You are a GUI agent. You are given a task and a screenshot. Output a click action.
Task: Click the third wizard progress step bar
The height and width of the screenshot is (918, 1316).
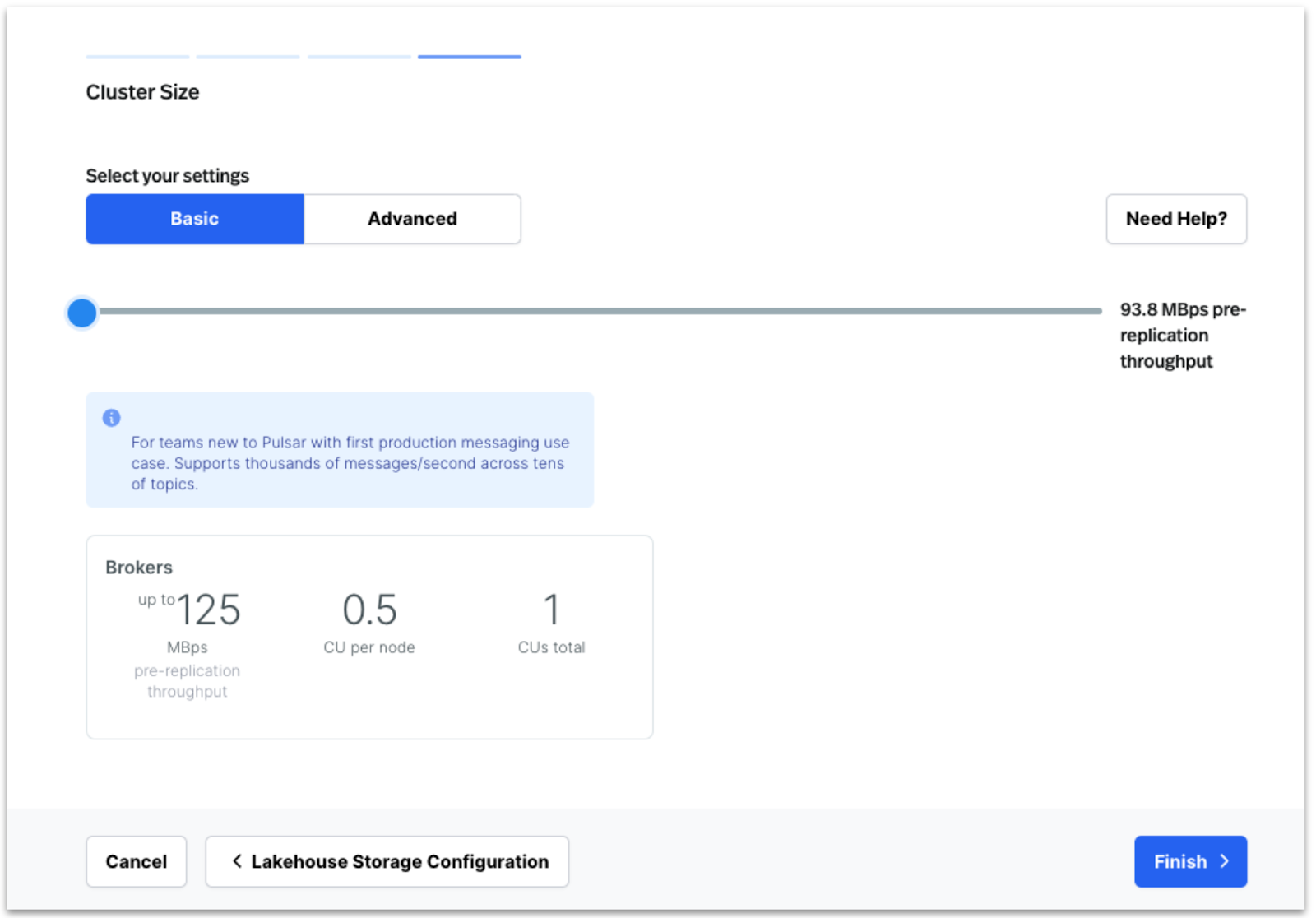pos(359,57)
